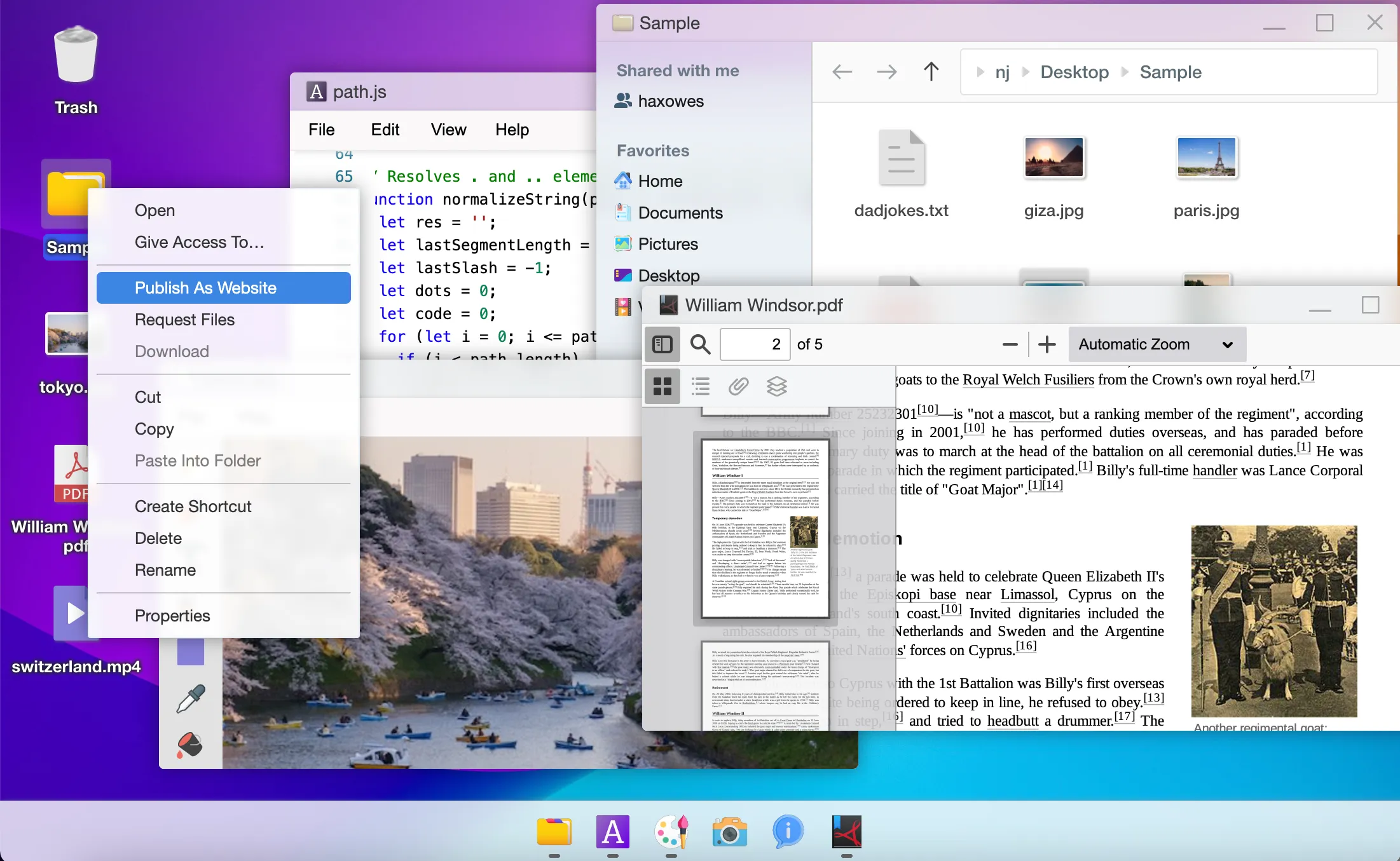Show the document outline in the PDF sidebar

pos(700,386)
